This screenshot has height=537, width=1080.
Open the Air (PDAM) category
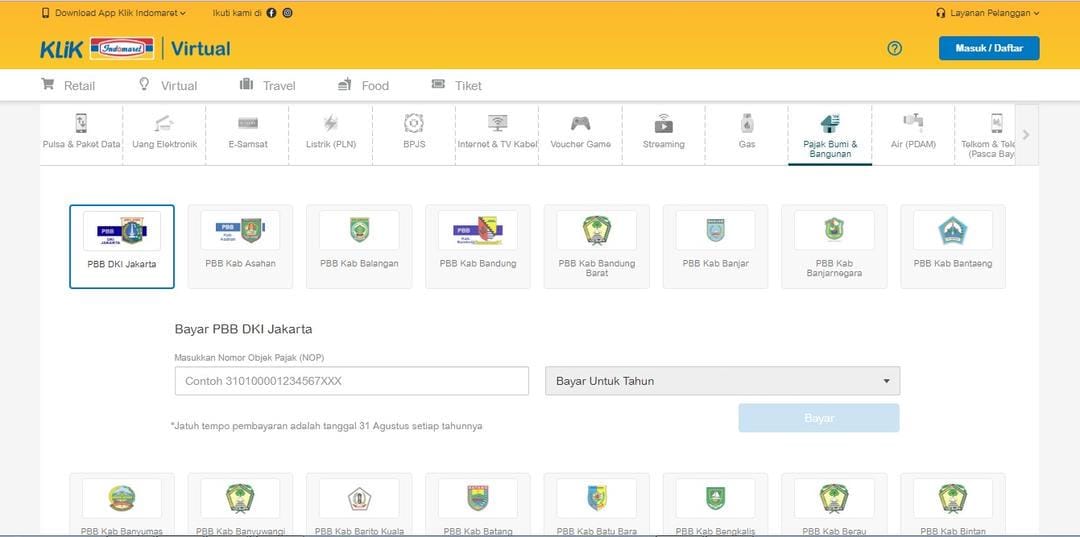[x=913, y=134]
